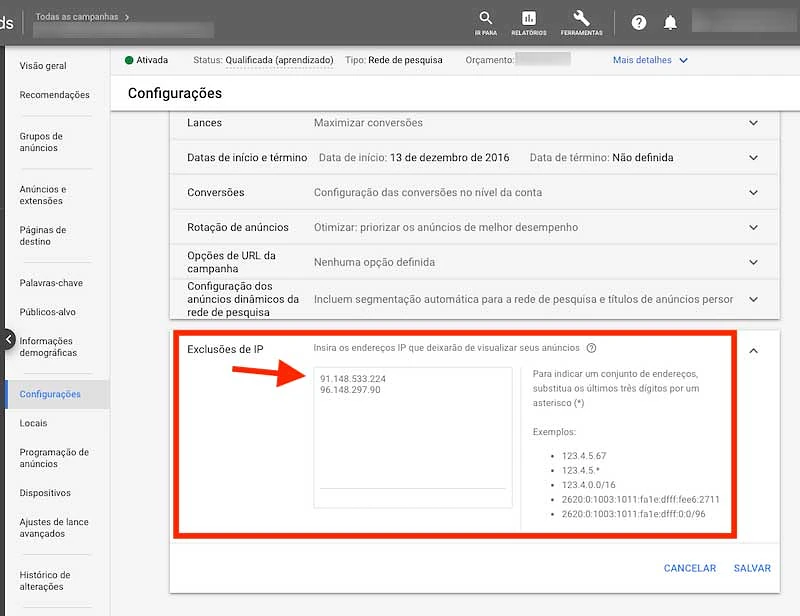Open the Mais detalhes dropdown

(x=650, y=60)
